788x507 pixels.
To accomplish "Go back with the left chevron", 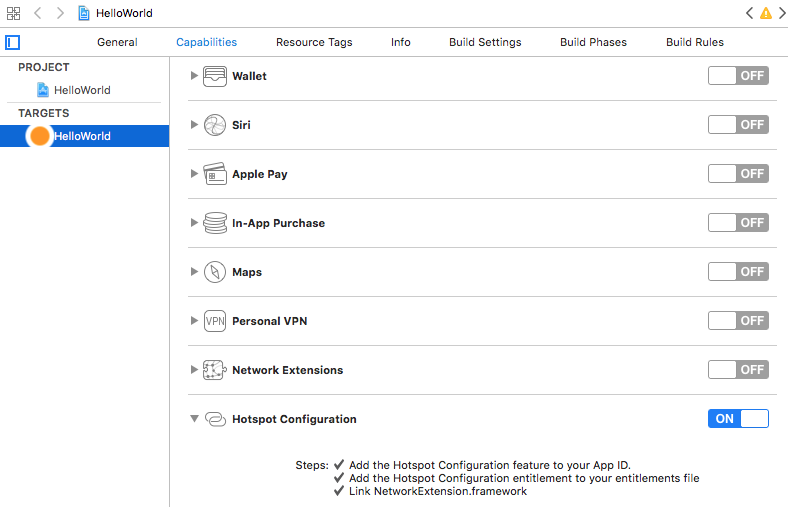I will pos(38,13).
